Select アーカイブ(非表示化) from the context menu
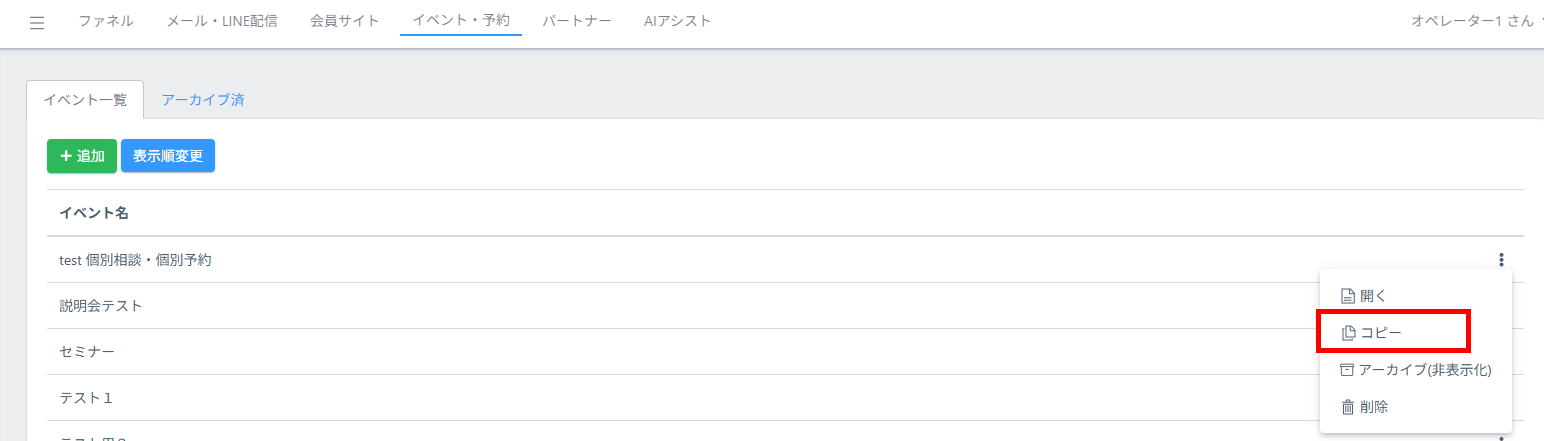Image resolution: width=1544 pixels, height=441 pixels. tap(1416, 370)
